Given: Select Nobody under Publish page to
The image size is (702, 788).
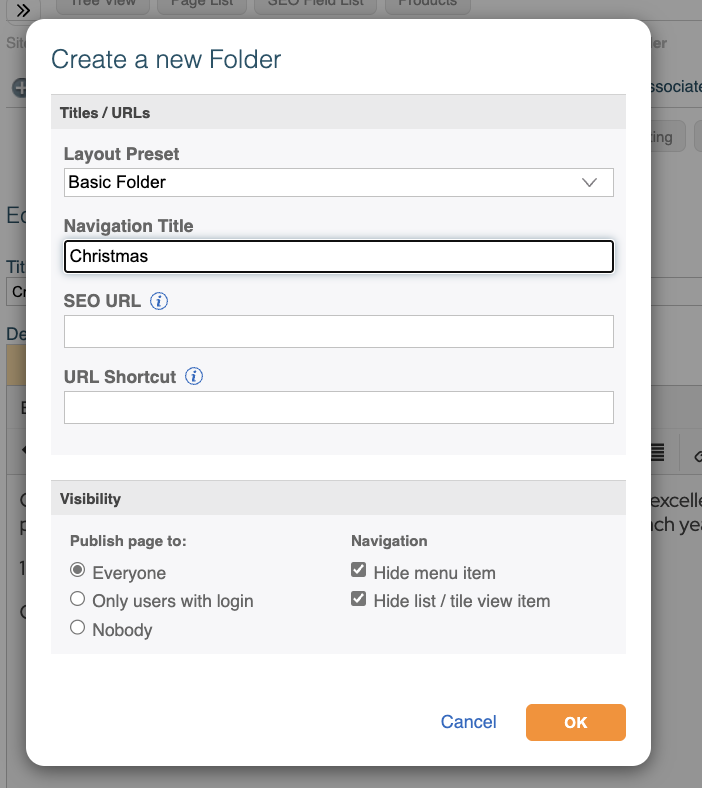Looking at the screenshot, I should tap(77, 628).
